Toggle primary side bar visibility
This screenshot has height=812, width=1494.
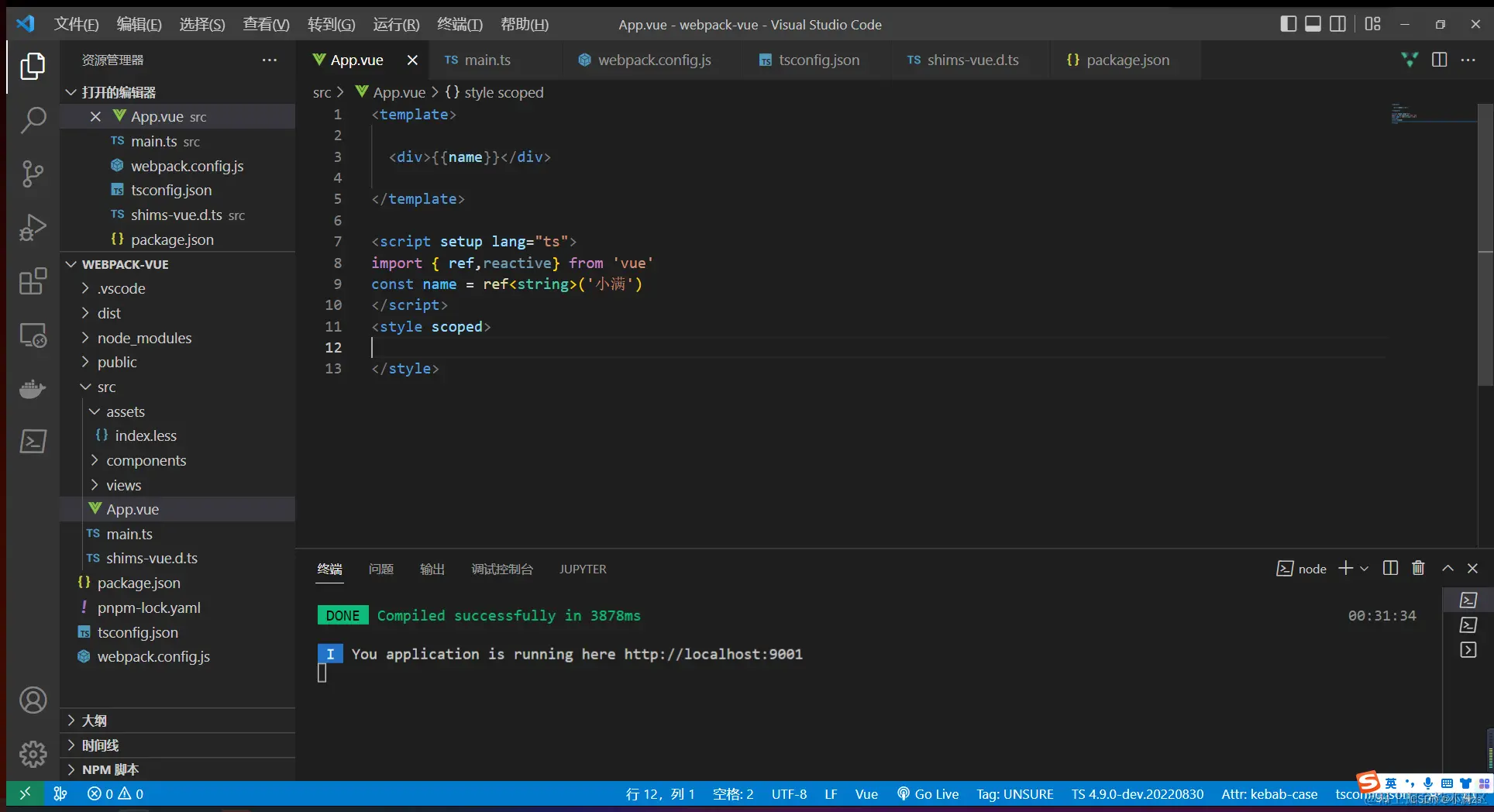click(x=1289, y=24)
